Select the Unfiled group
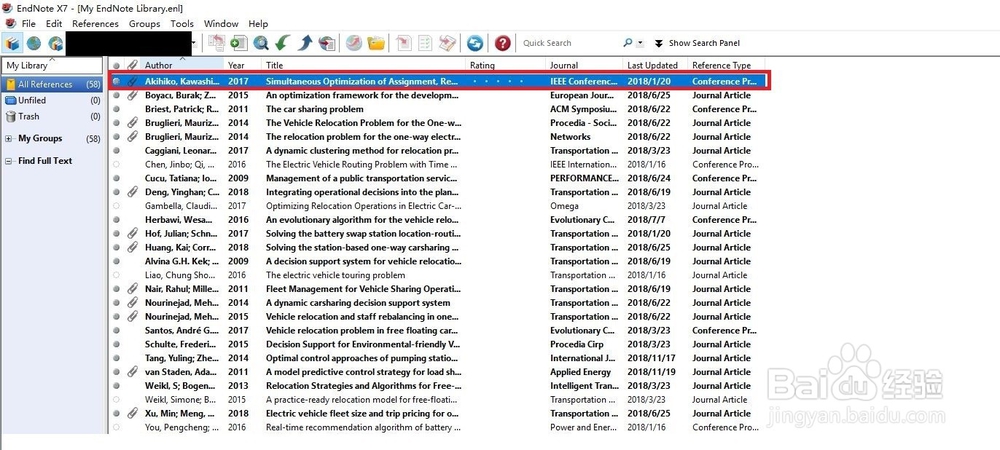Viewport: 1000px width, 450px height. (x=52, y=101)
